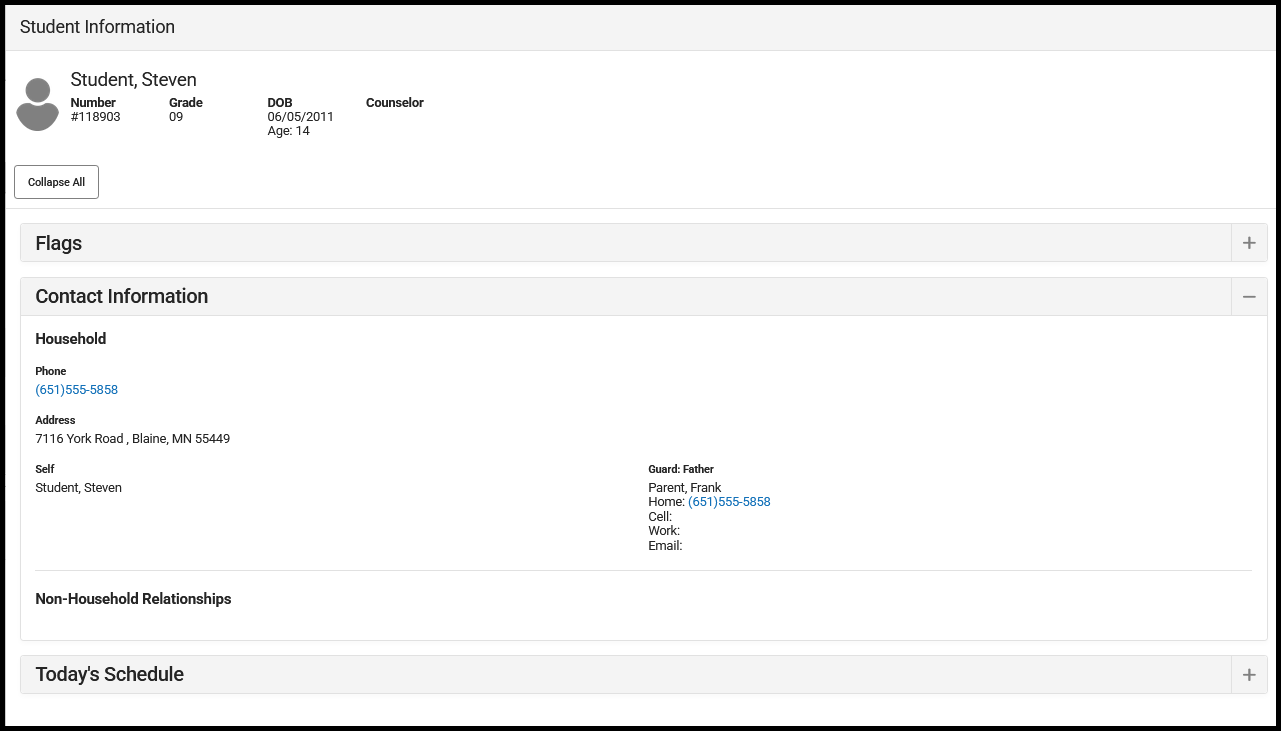Click the Guard: Father label
This screenshot has width=1281, height=731.
[680, 469]
